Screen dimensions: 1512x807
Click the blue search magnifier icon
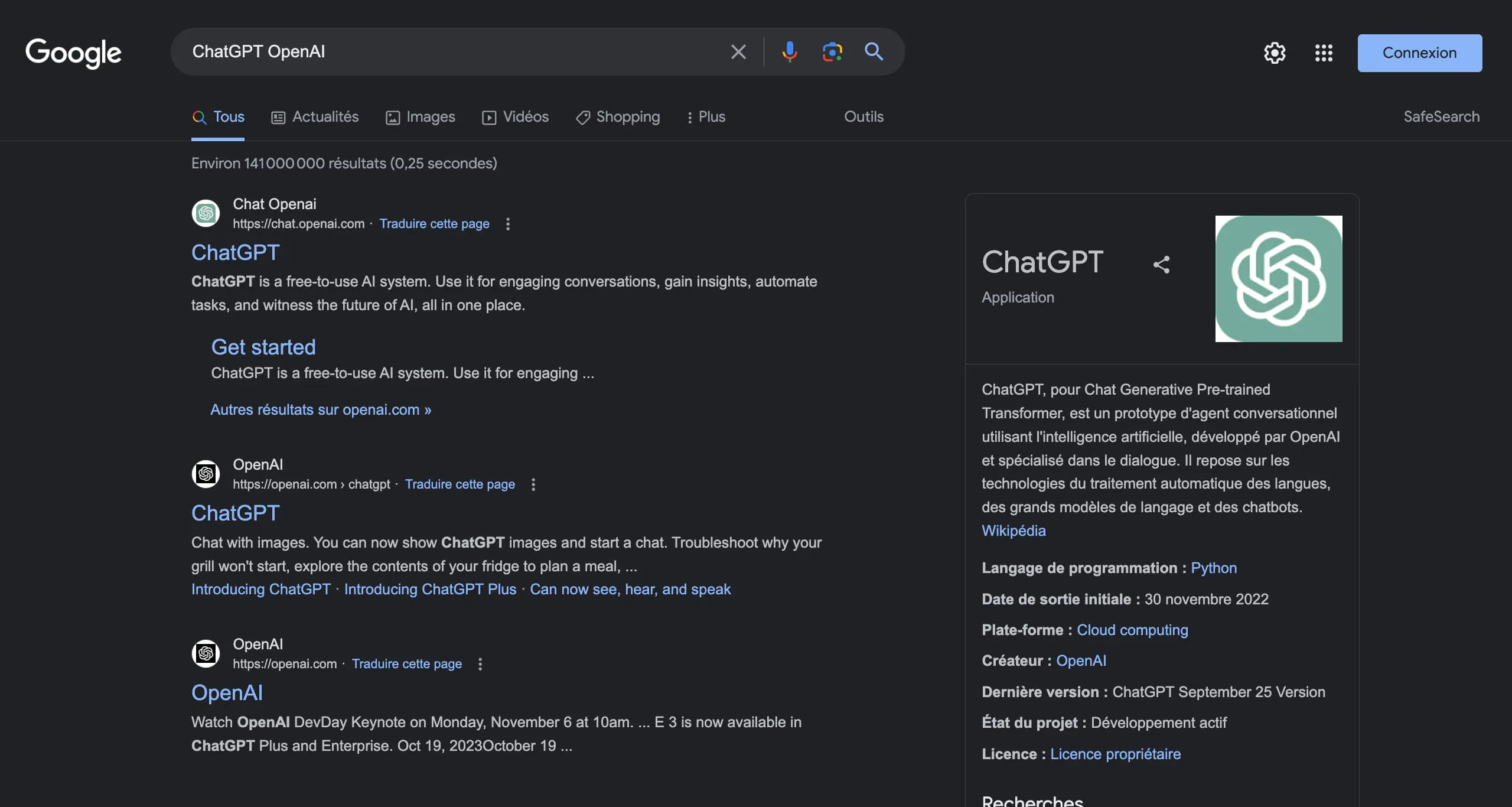[874, 52]
